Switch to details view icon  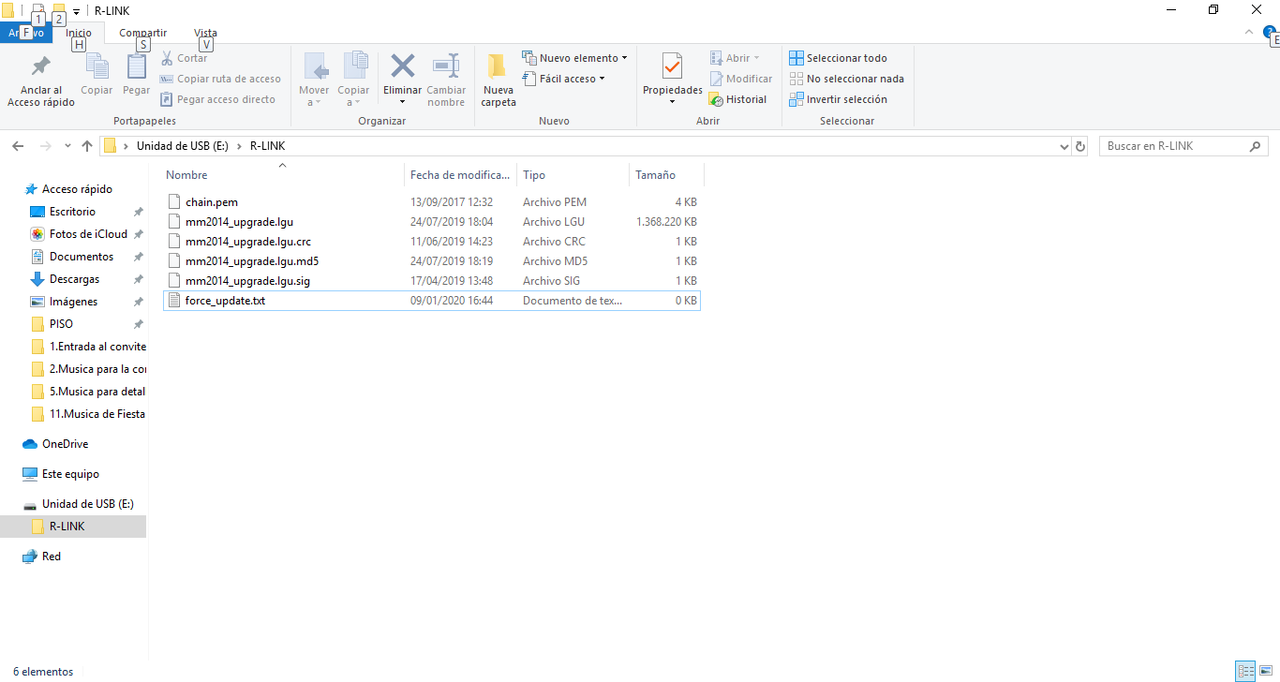(x=1245, y=671)
